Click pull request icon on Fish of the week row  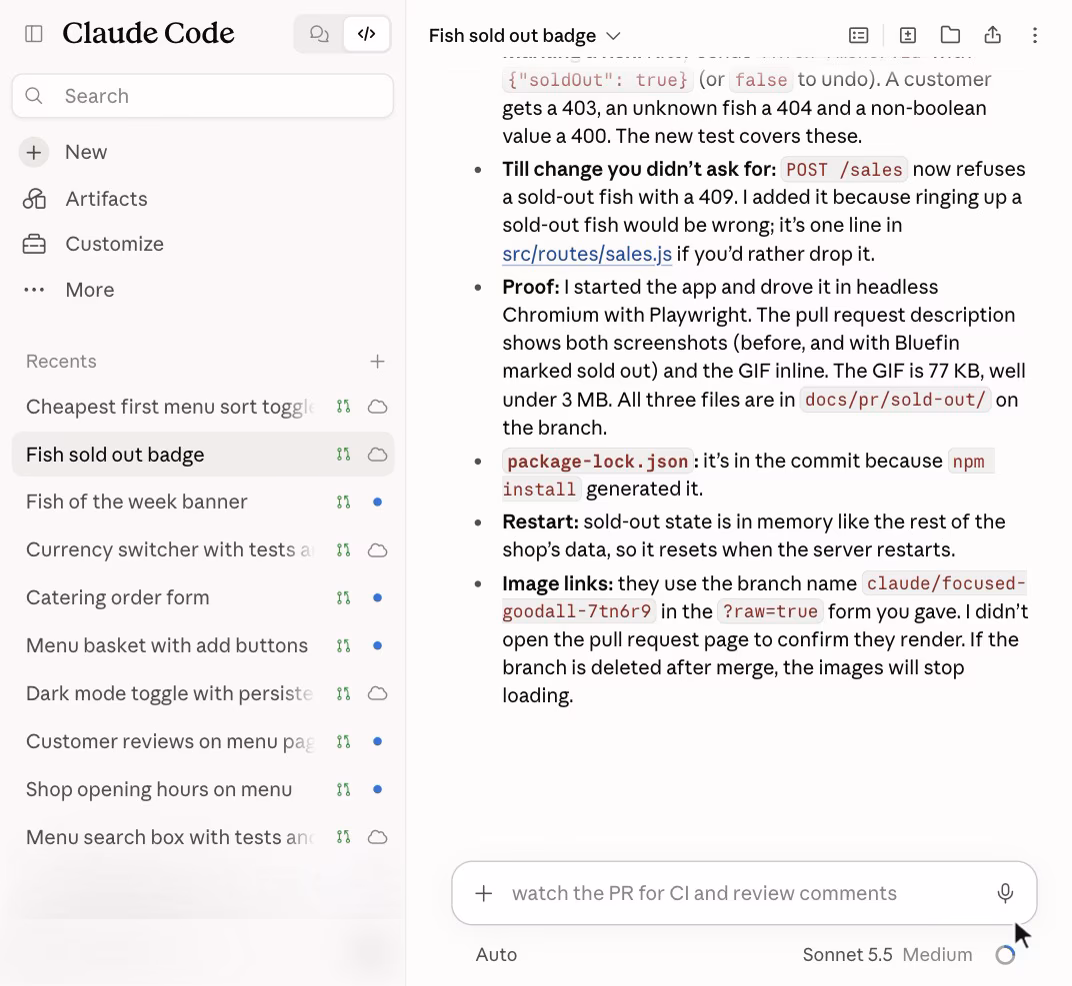pos(343,502)
